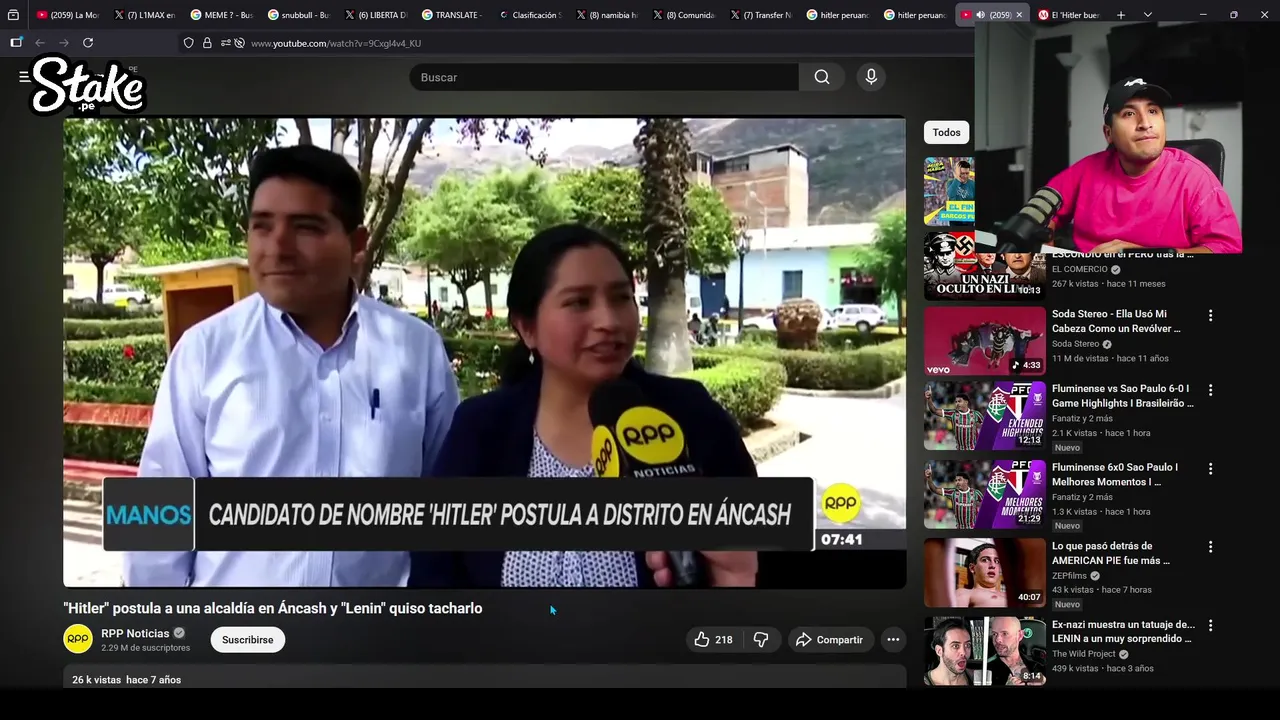Click the browser forward arrow
The width and height of the screenshot is (1280, 720).
pyautogui.click(x=64, y=43)
